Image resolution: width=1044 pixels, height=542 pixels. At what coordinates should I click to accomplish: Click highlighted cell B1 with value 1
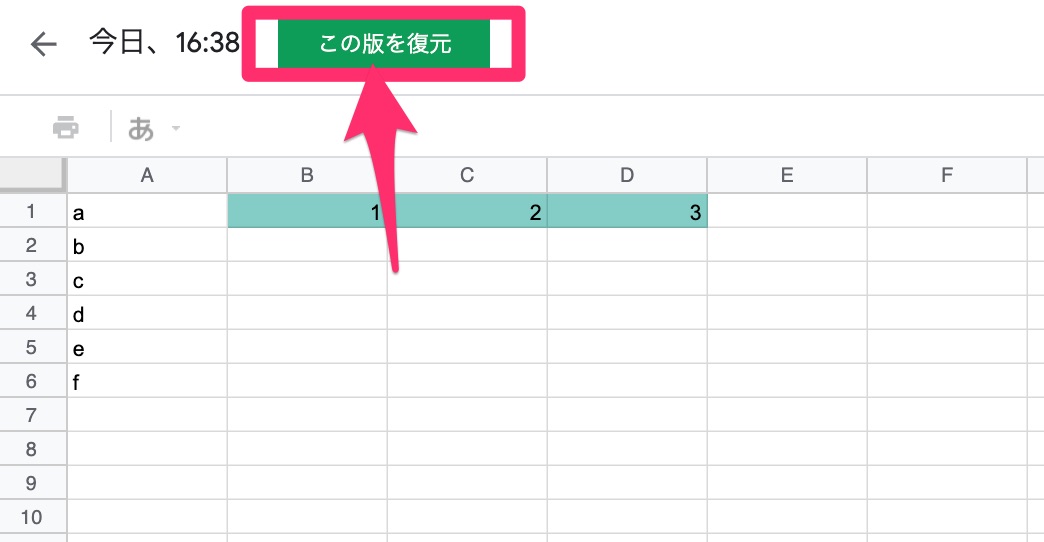click(307, 212)
